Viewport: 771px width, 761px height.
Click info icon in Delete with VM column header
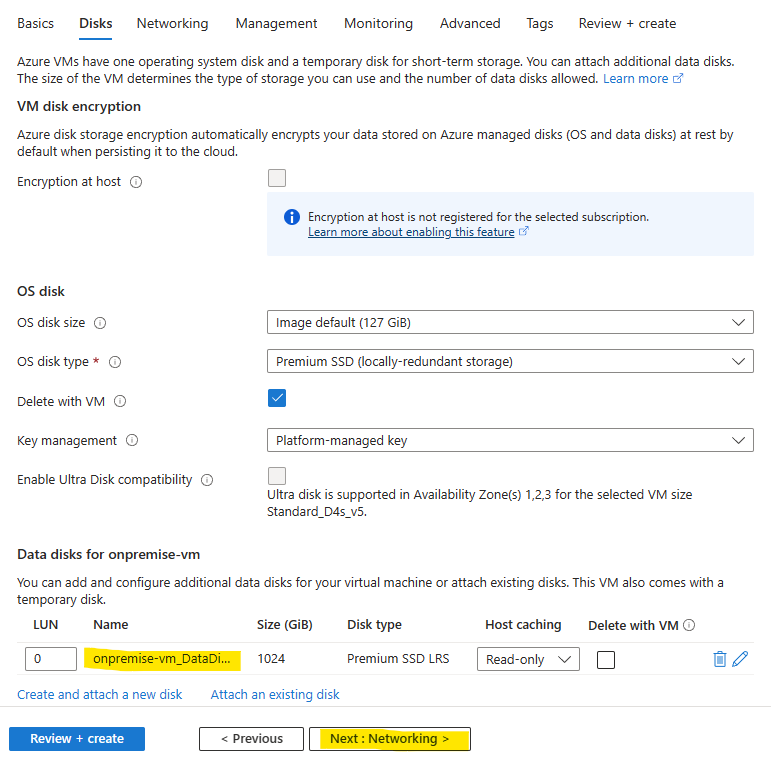[689, 625]
